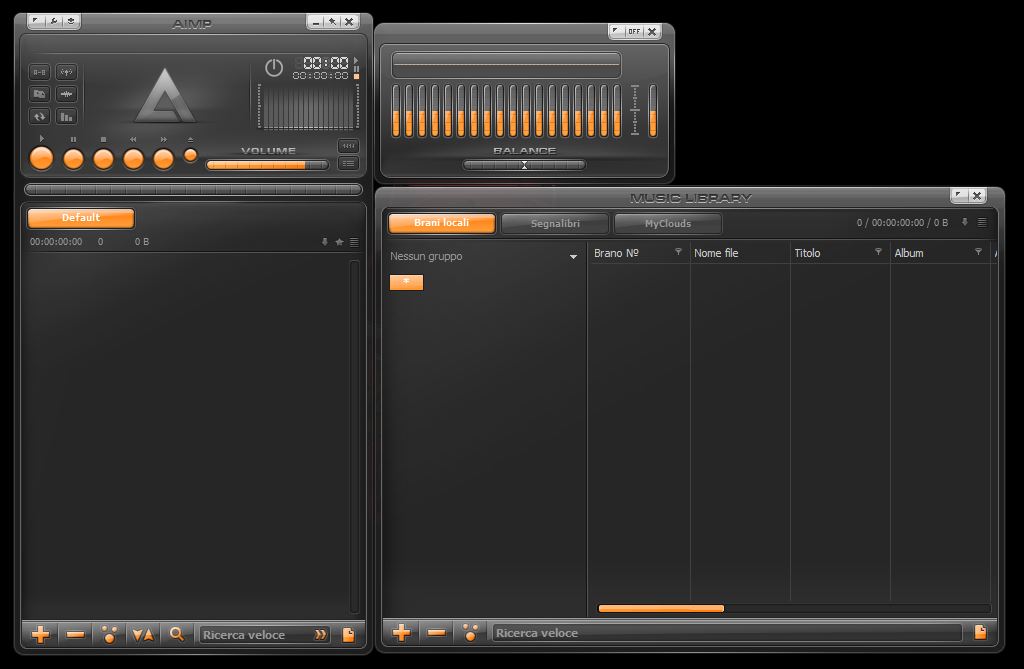Click the equalizer curve display
The height and width of the screenshot is (669, 1024).
[506, 65]
